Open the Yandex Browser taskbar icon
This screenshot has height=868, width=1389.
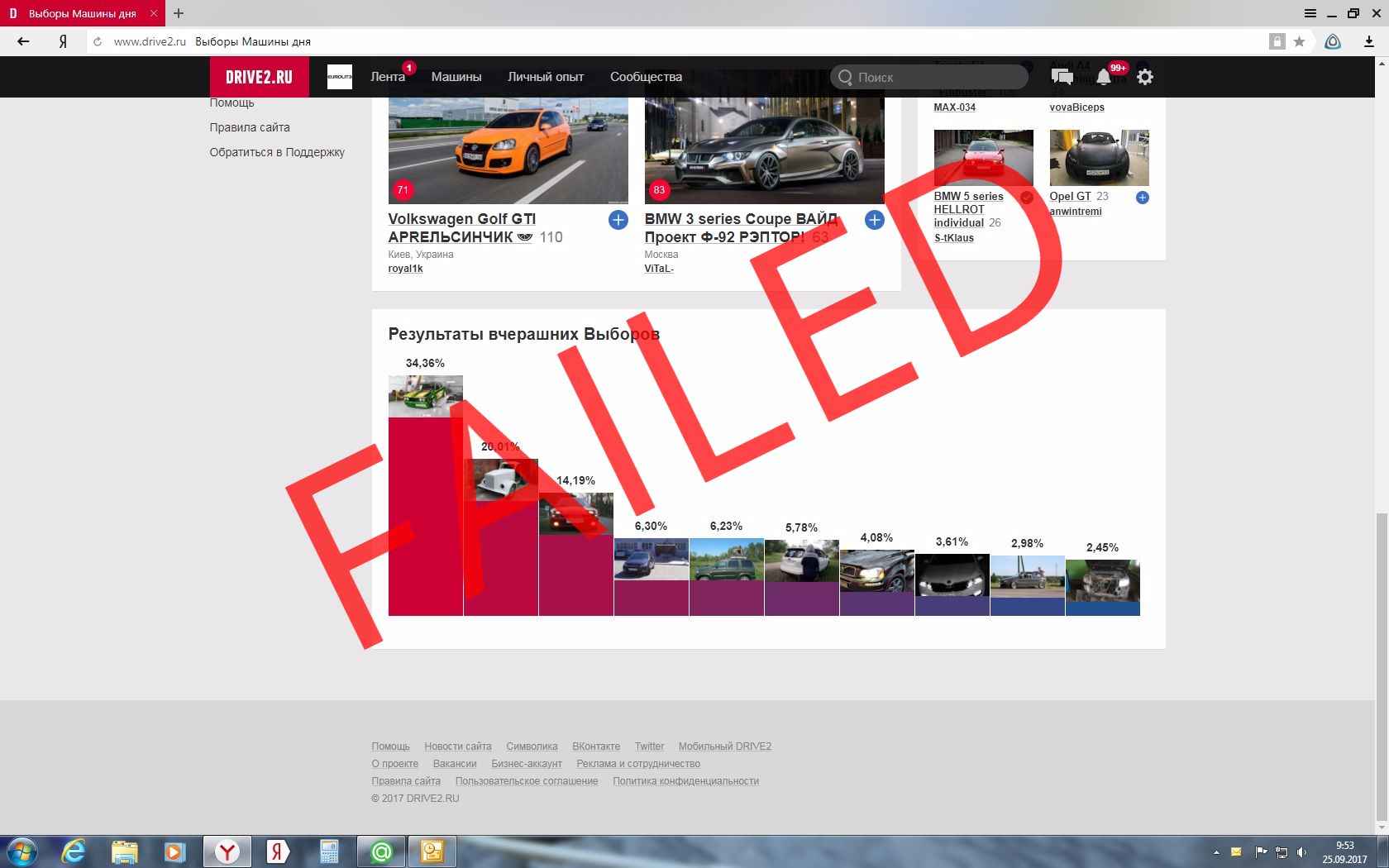tap(227, 851)
